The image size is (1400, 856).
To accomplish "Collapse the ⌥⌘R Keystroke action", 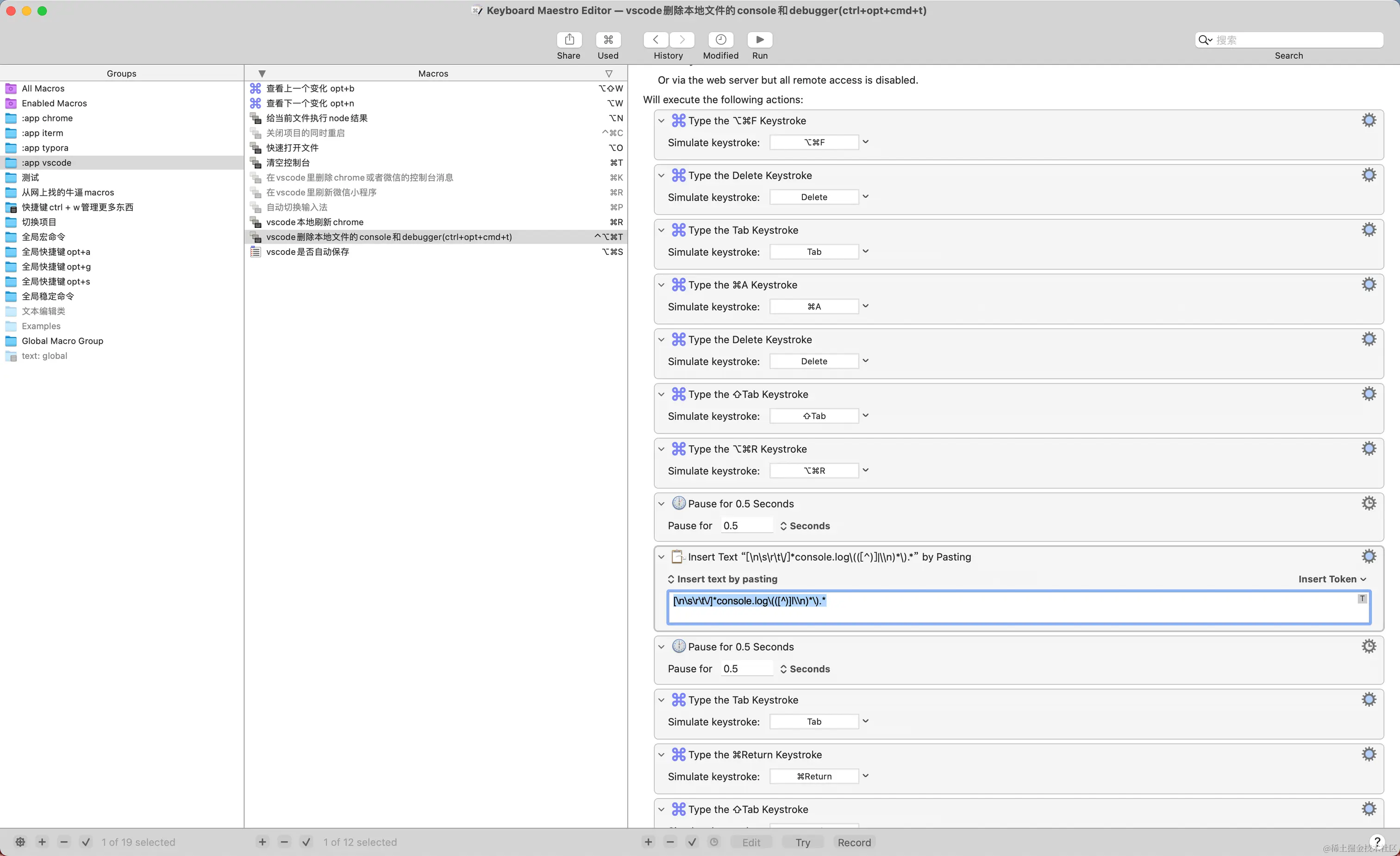I will (662, 449).
